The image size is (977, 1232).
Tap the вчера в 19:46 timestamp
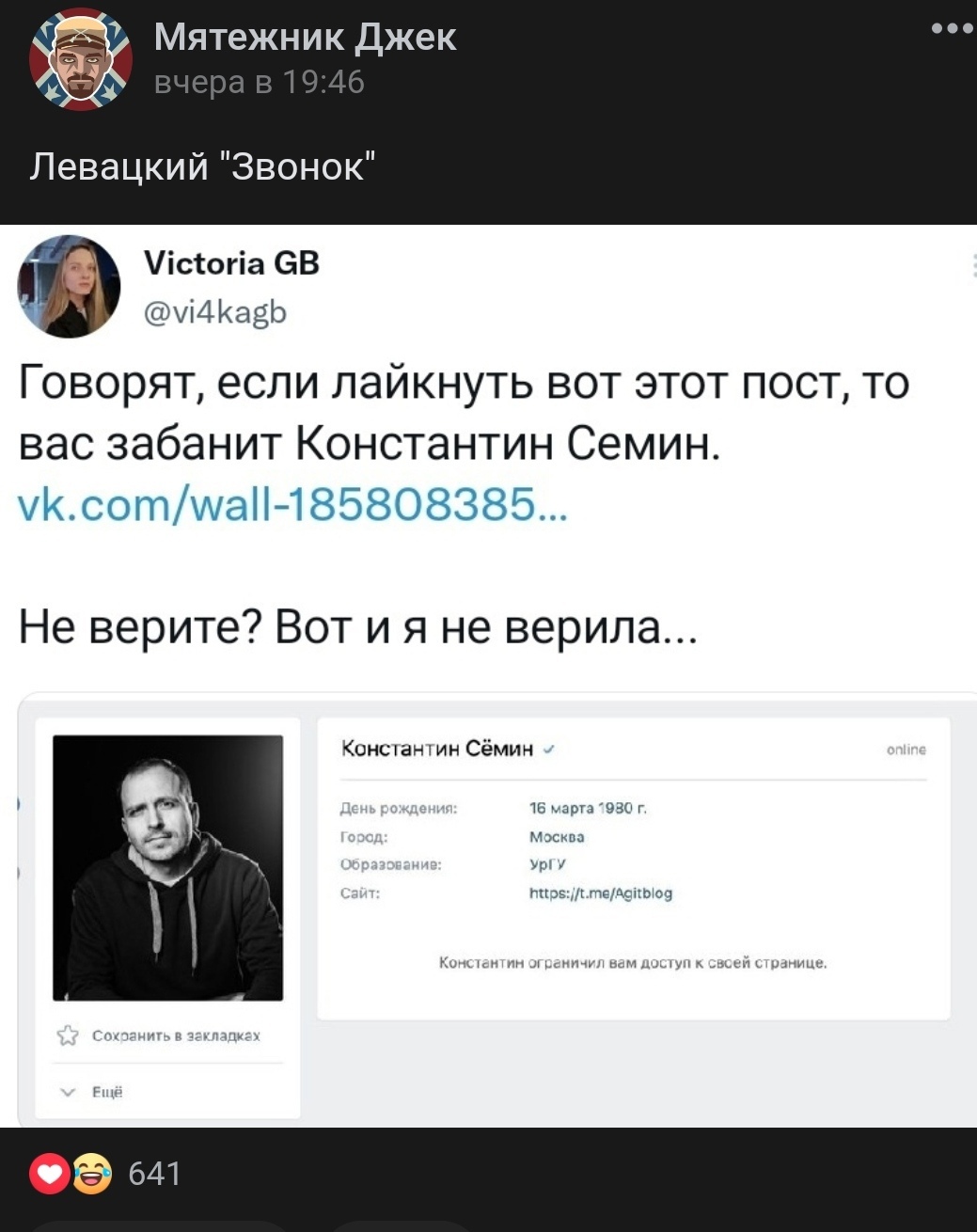click(259, 83)
